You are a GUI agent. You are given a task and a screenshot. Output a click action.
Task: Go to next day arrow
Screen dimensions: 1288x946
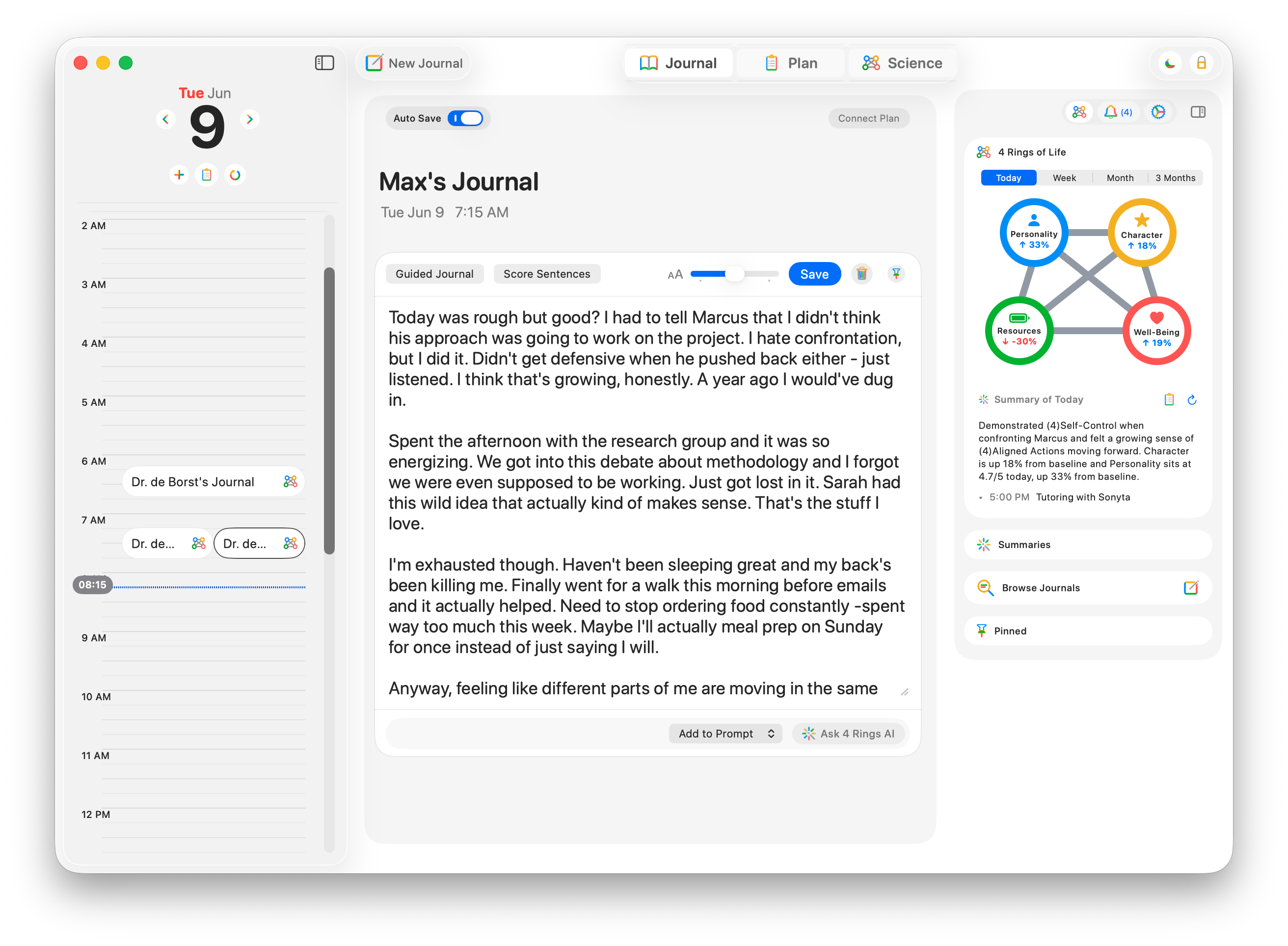point(250,119)
